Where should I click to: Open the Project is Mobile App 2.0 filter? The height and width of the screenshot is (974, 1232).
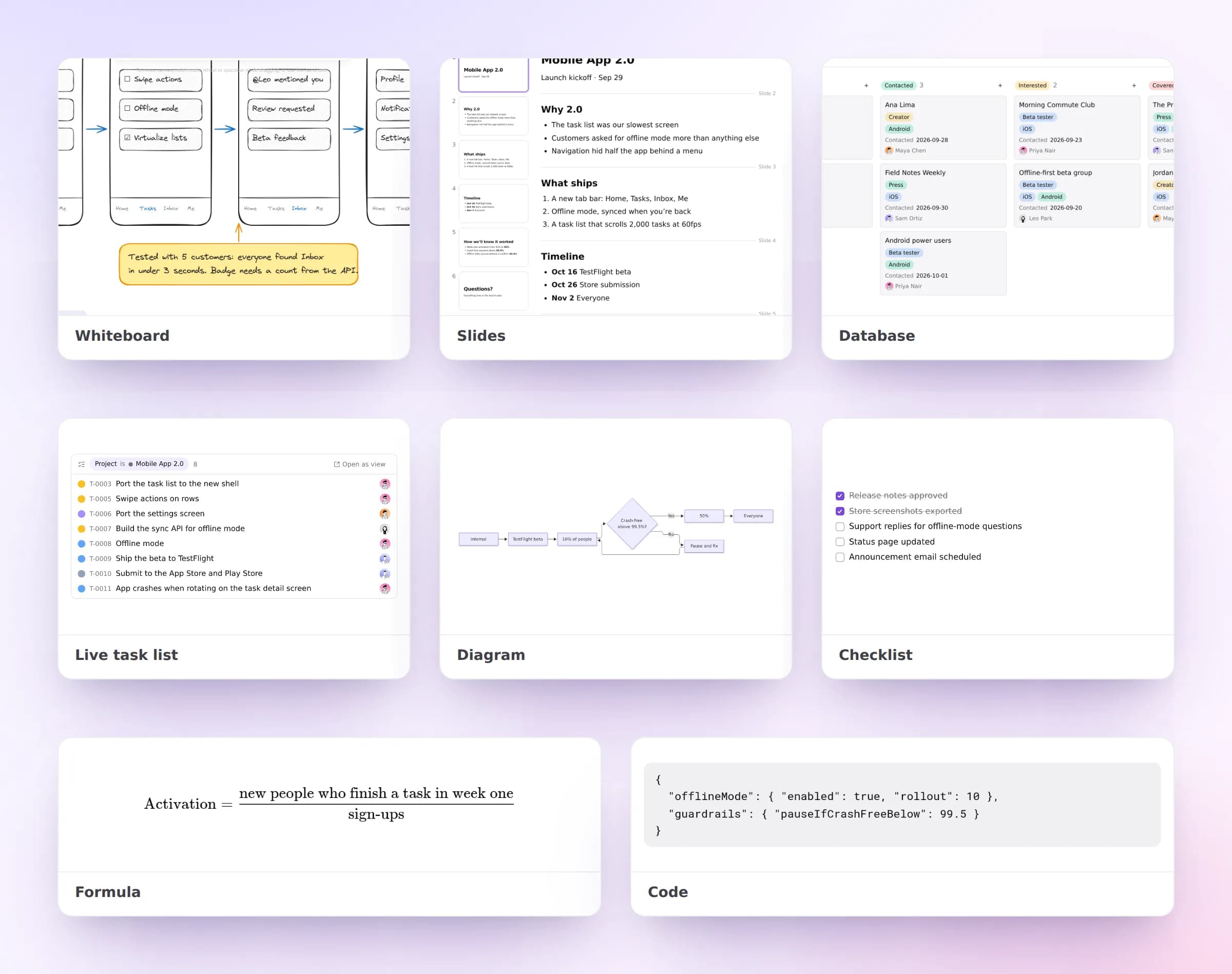point(139,464)
